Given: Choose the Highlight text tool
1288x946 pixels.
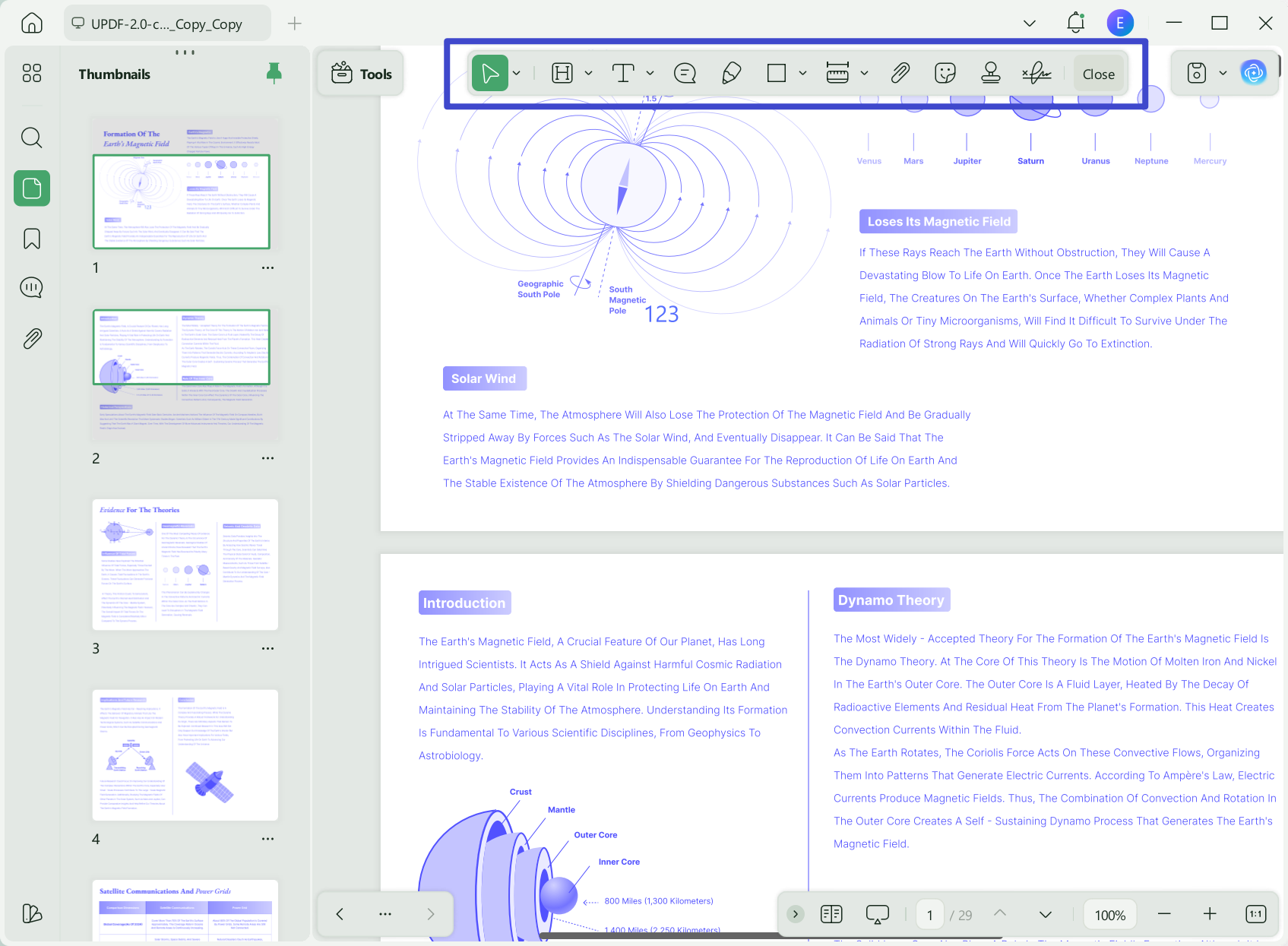Looking at the screenshot, I should coord(562,74).
